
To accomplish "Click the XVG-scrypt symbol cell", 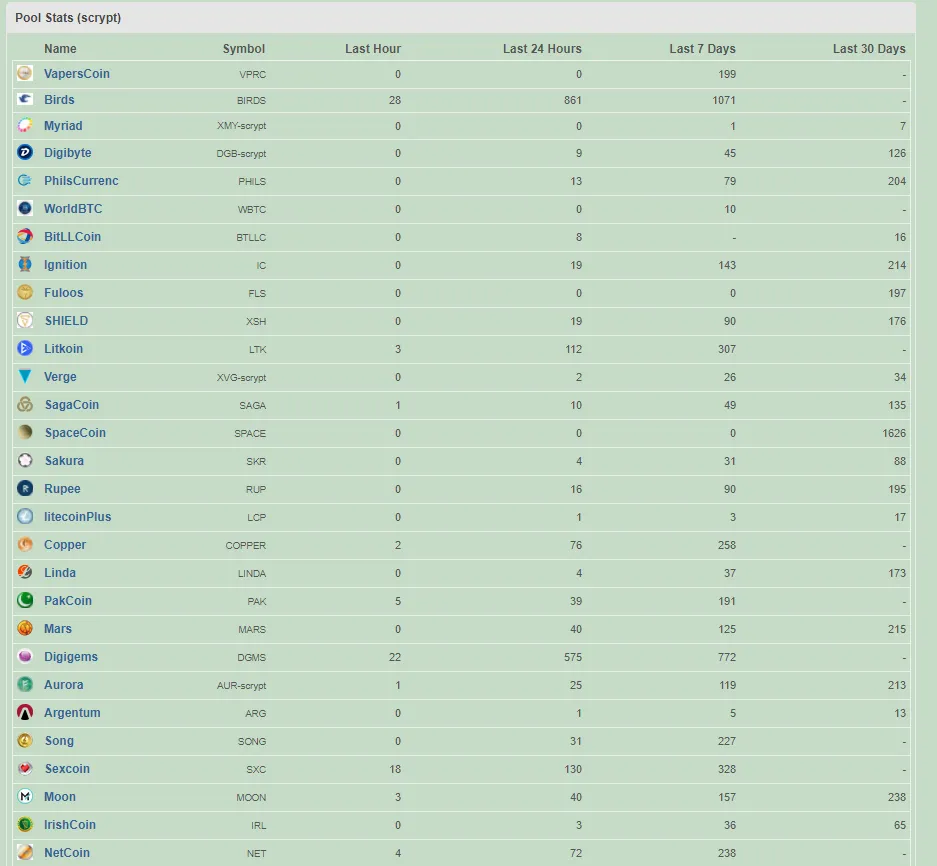I will point(241,378).
